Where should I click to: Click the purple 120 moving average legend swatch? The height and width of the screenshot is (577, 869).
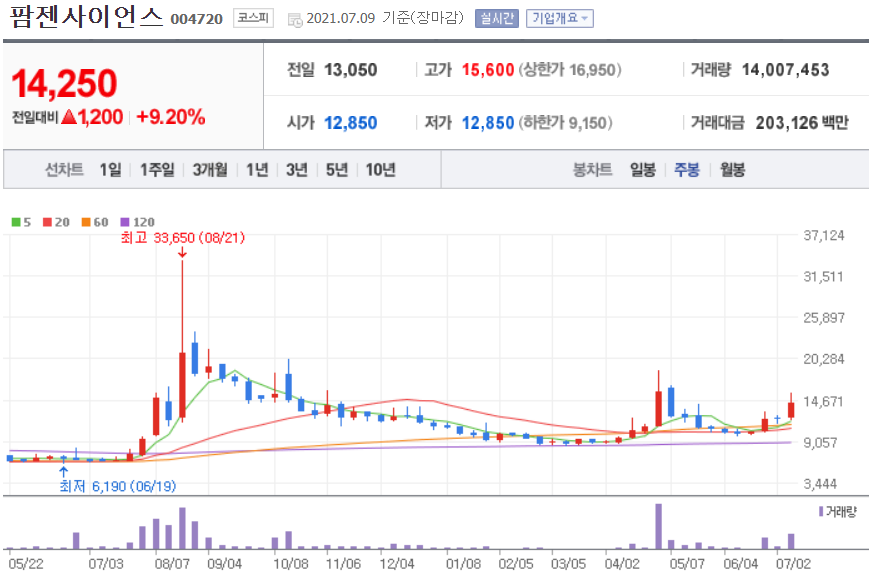click(x=125, y=222)
